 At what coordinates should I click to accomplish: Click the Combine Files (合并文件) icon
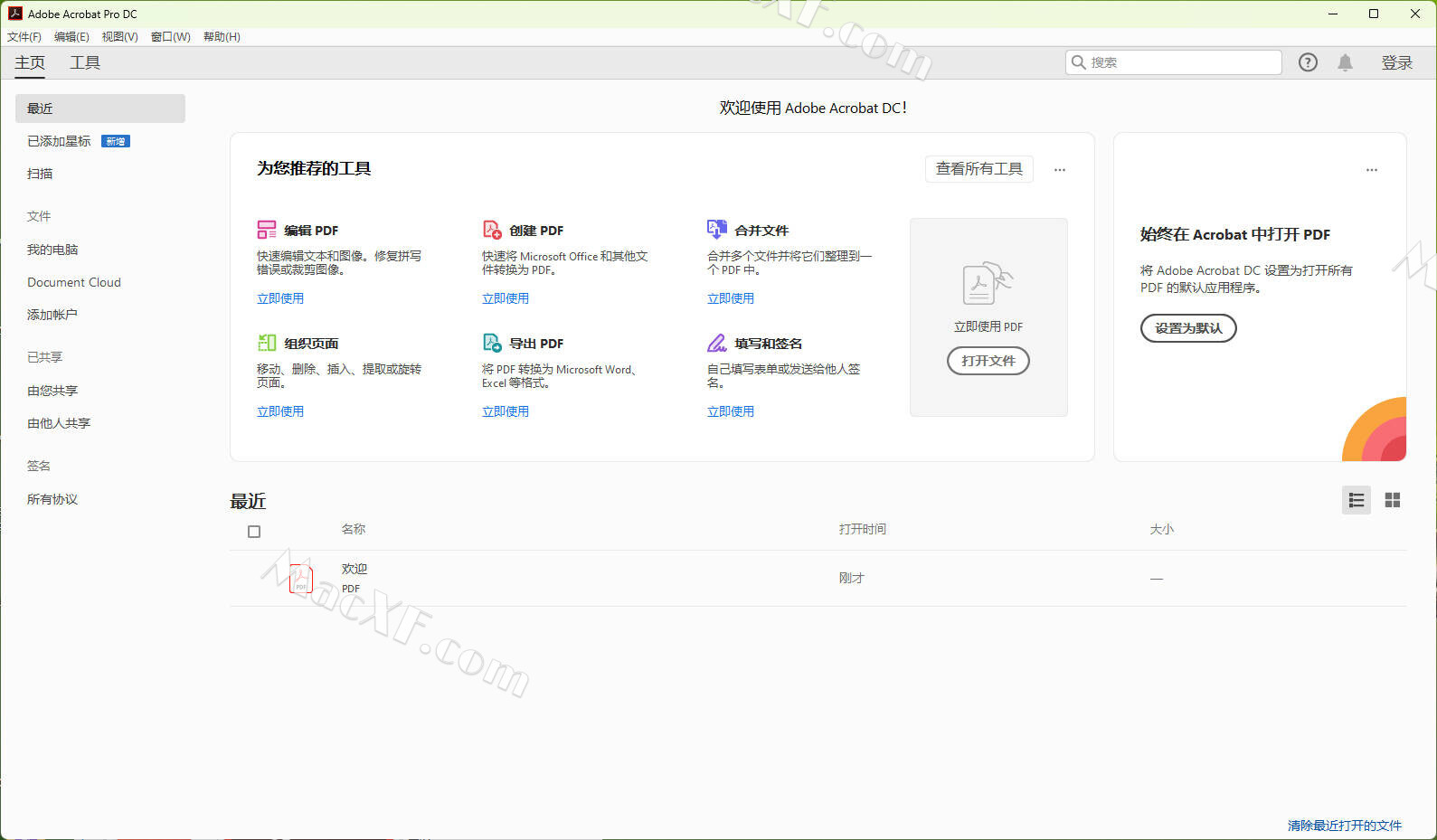(717, 230)
